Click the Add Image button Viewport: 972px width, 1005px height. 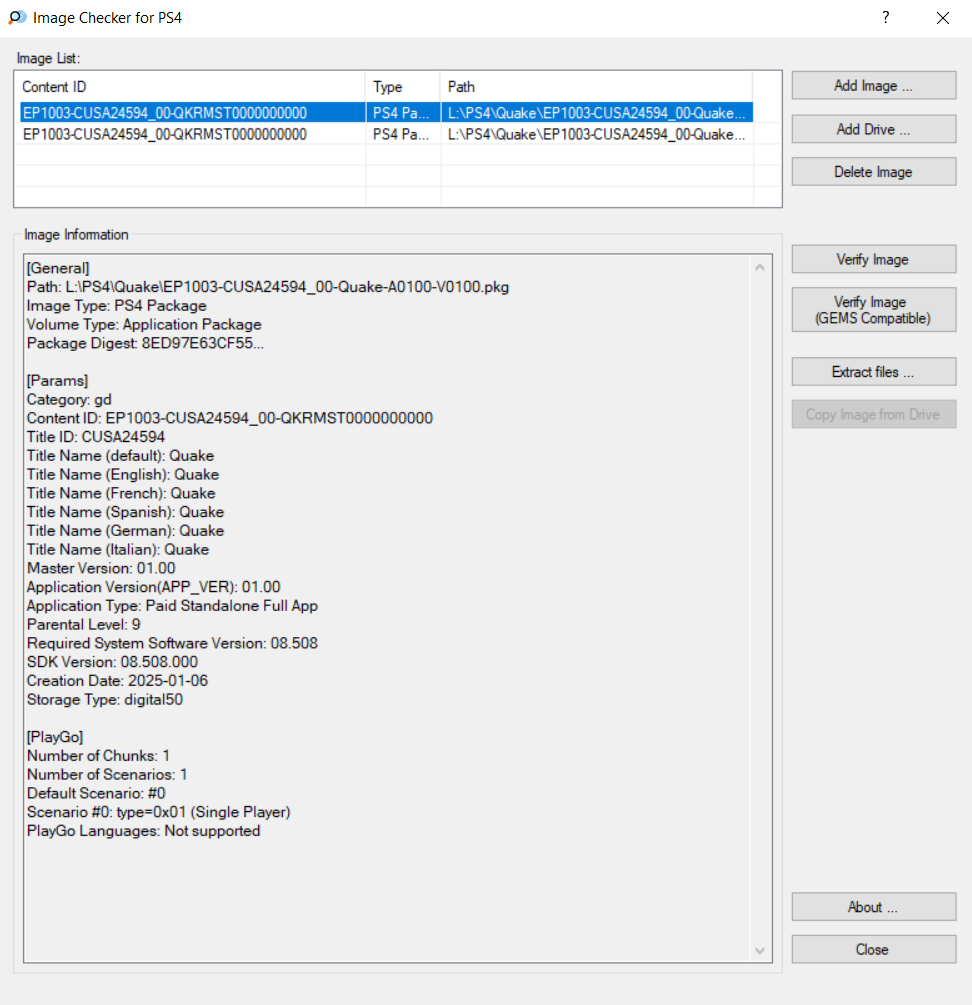873,86
